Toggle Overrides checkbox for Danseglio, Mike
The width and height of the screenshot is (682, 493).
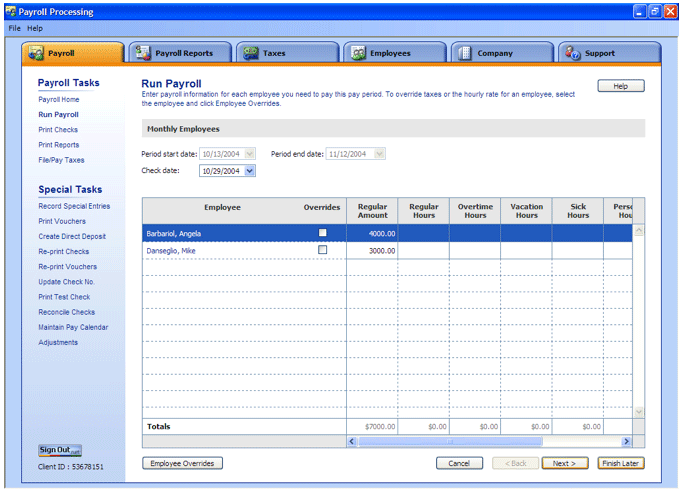coord(322,250)
